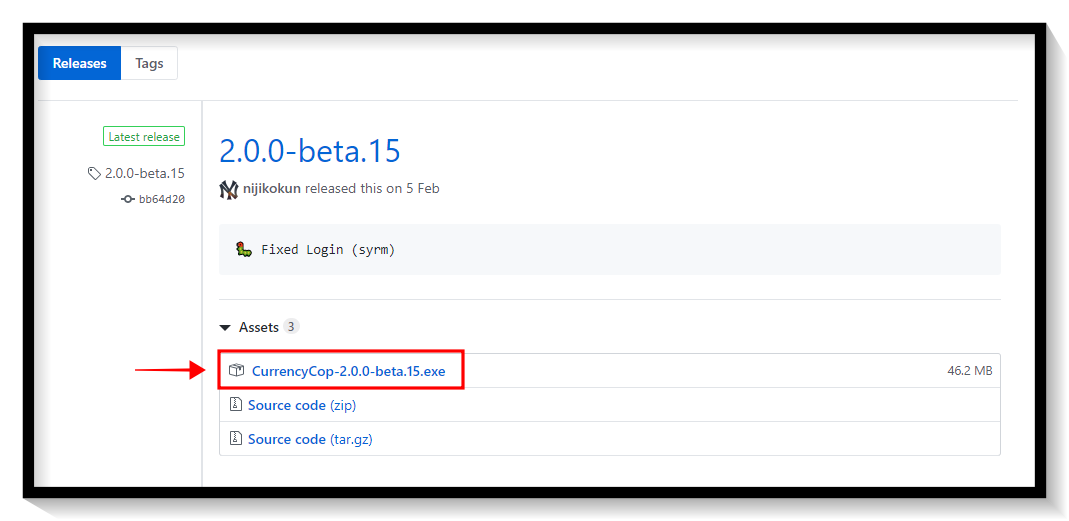Click the tag icon beside 2.0.0-beta.15
The height and width of the screenshot is (521, 1069).
(95, 173)
